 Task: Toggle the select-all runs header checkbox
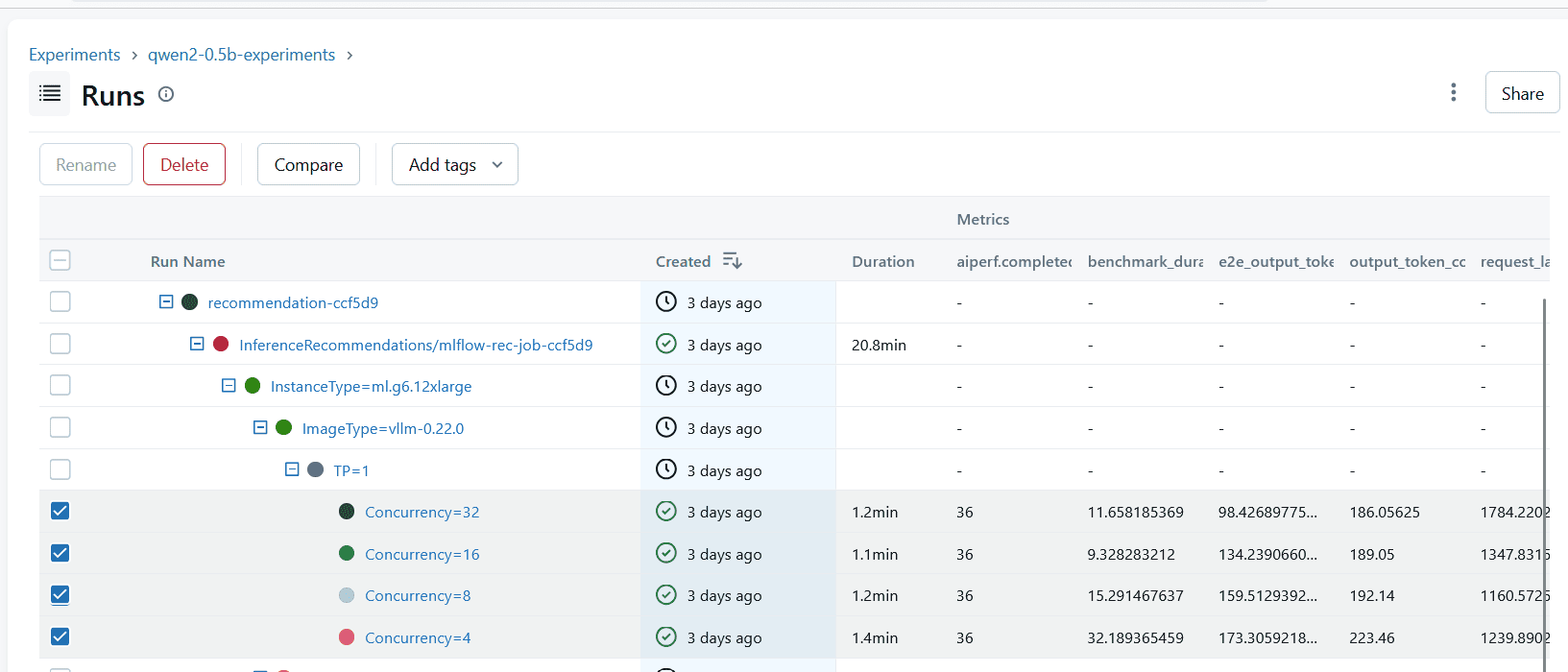click(x=60, y=260)
